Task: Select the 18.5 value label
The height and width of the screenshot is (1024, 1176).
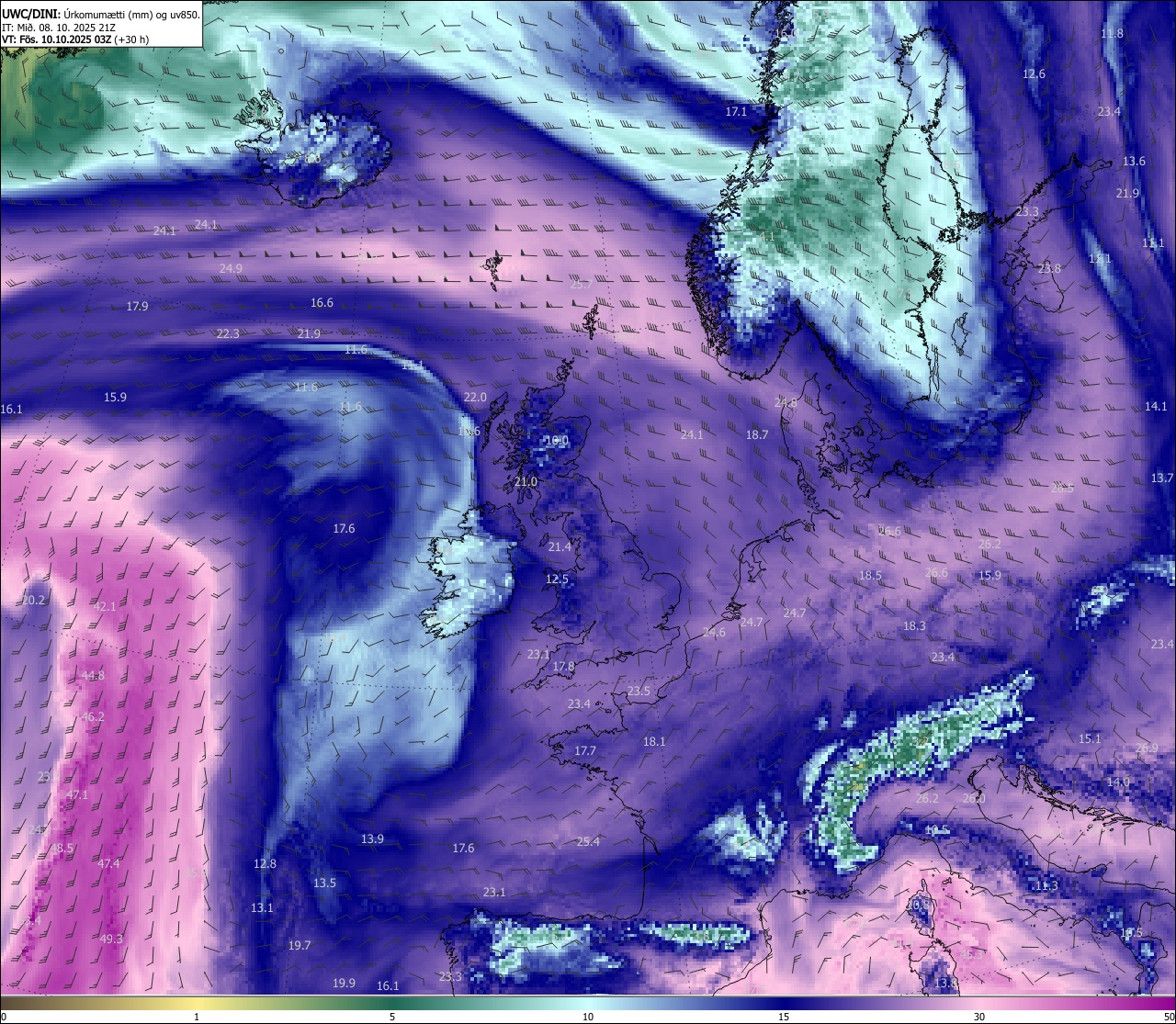Action: coord(870,576)
